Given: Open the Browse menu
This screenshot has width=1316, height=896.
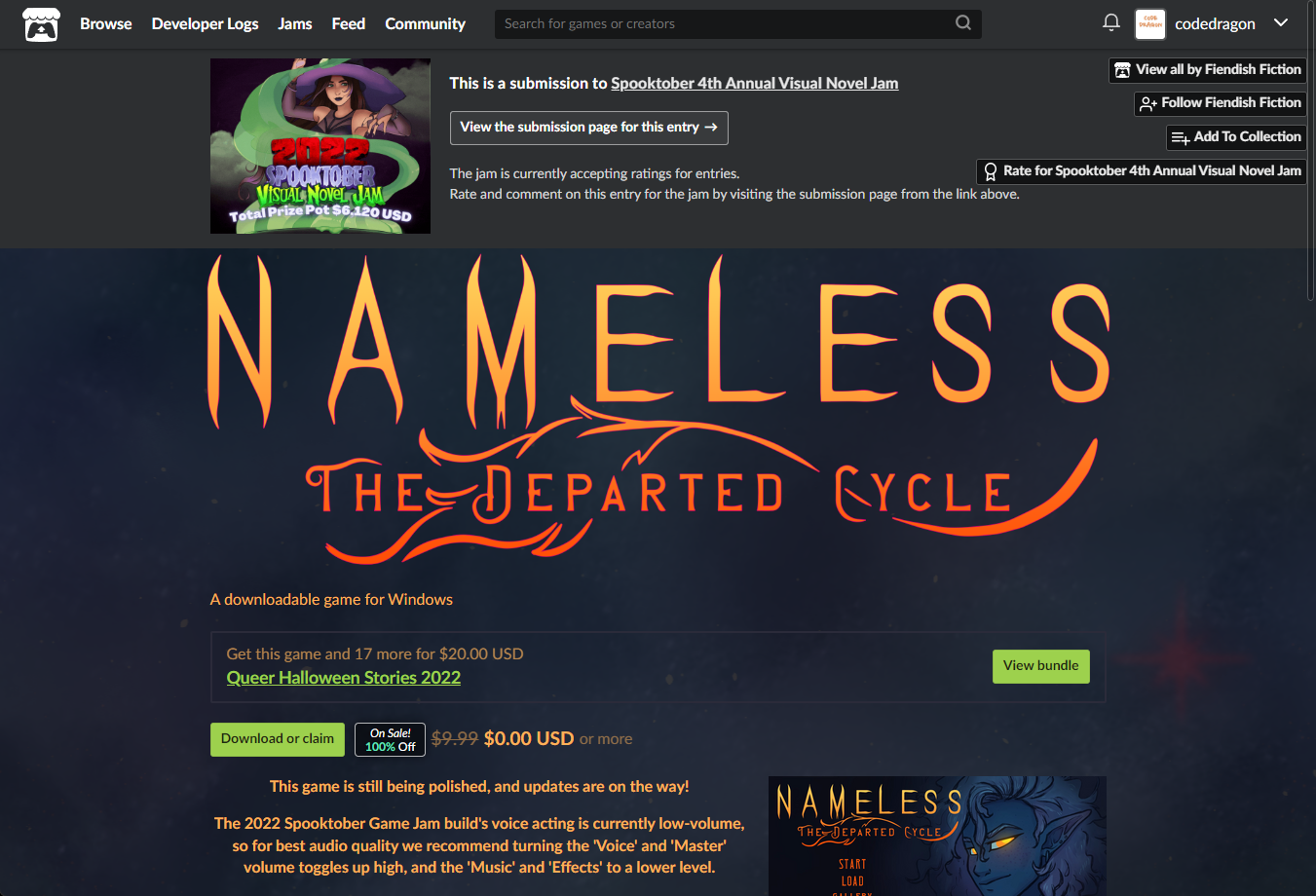Looking at the screenshot, I should (105, 23).
